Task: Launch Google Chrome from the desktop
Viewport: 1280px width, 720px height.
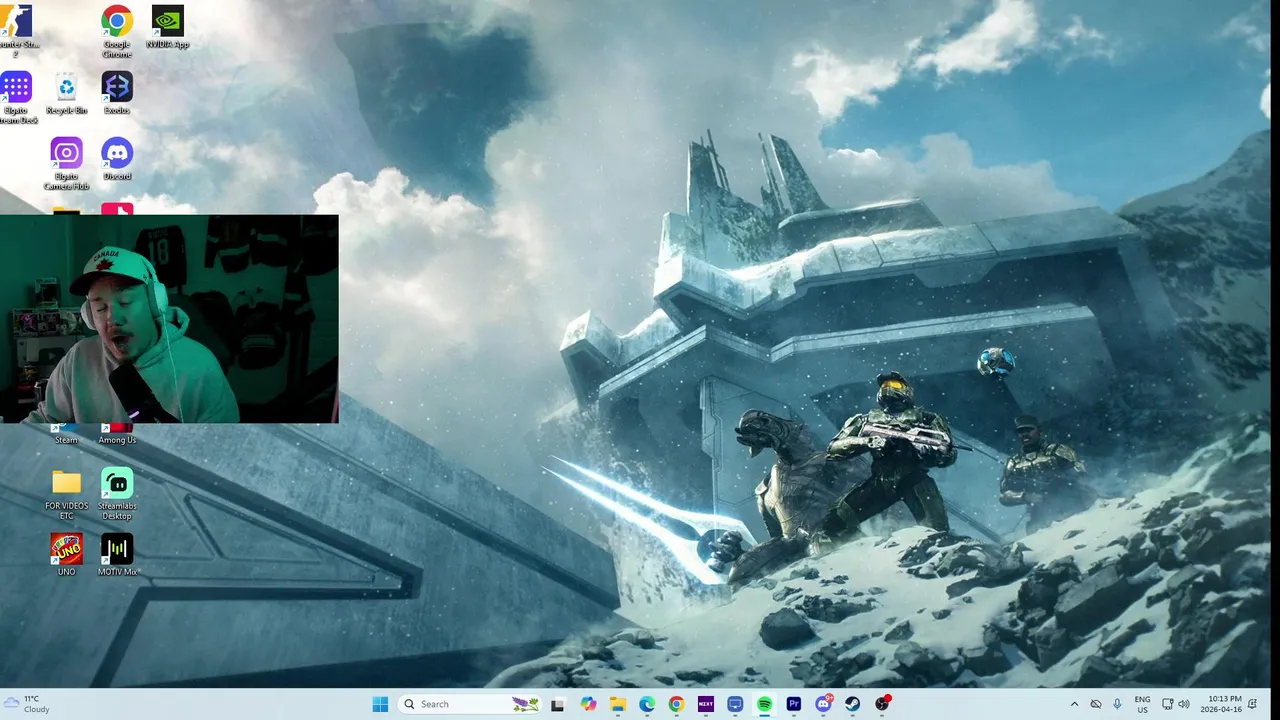Action: click(x=117, y=30)
